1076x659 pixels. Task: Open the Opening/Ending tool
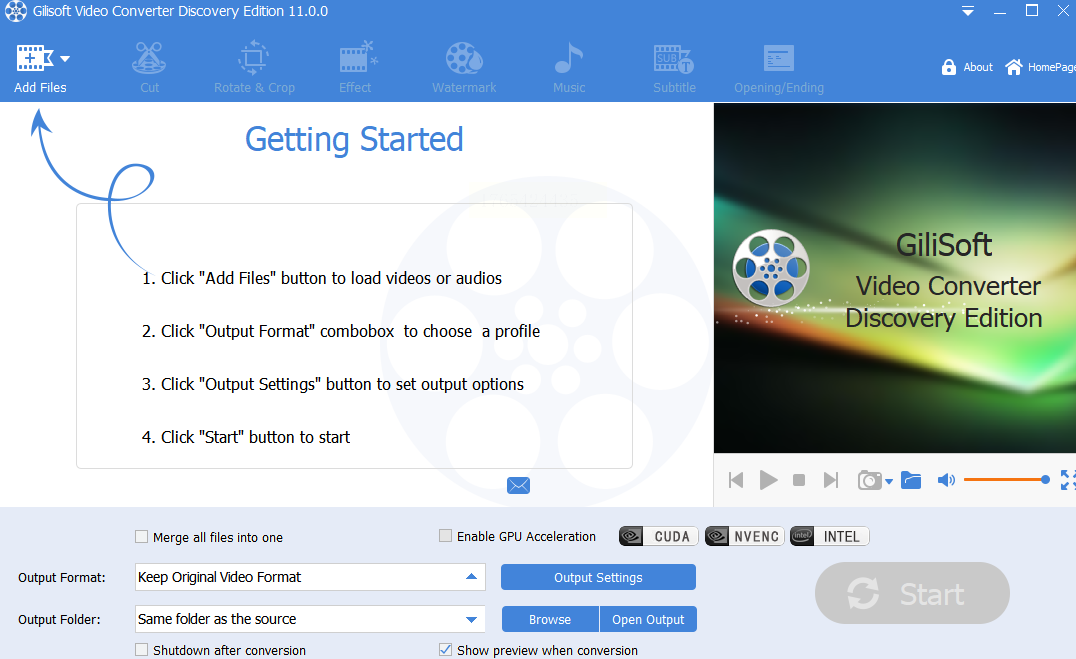[x=779, y=67]
